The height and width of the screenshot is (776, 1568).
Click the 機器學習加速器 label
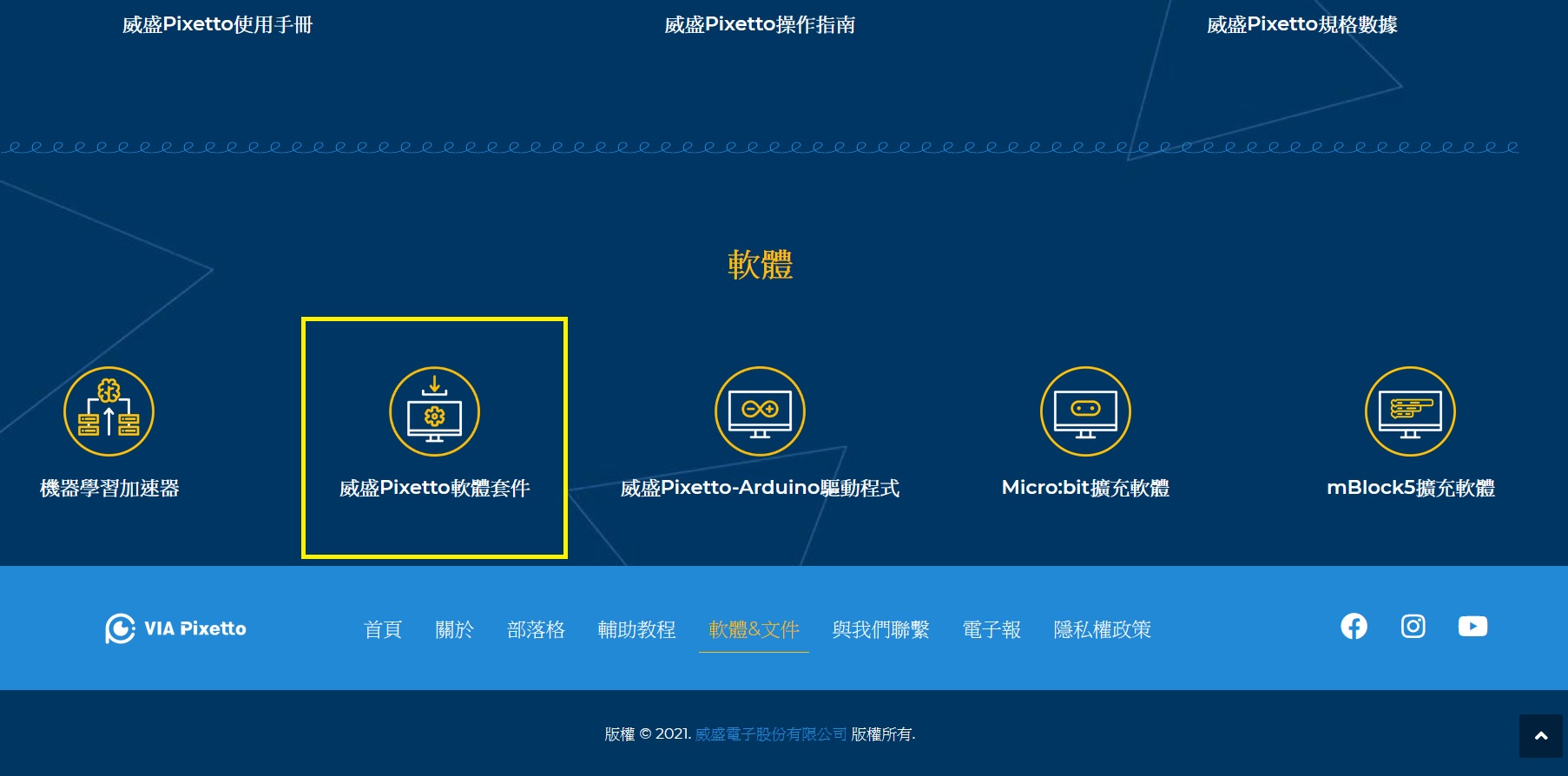(x=109, y=488)
